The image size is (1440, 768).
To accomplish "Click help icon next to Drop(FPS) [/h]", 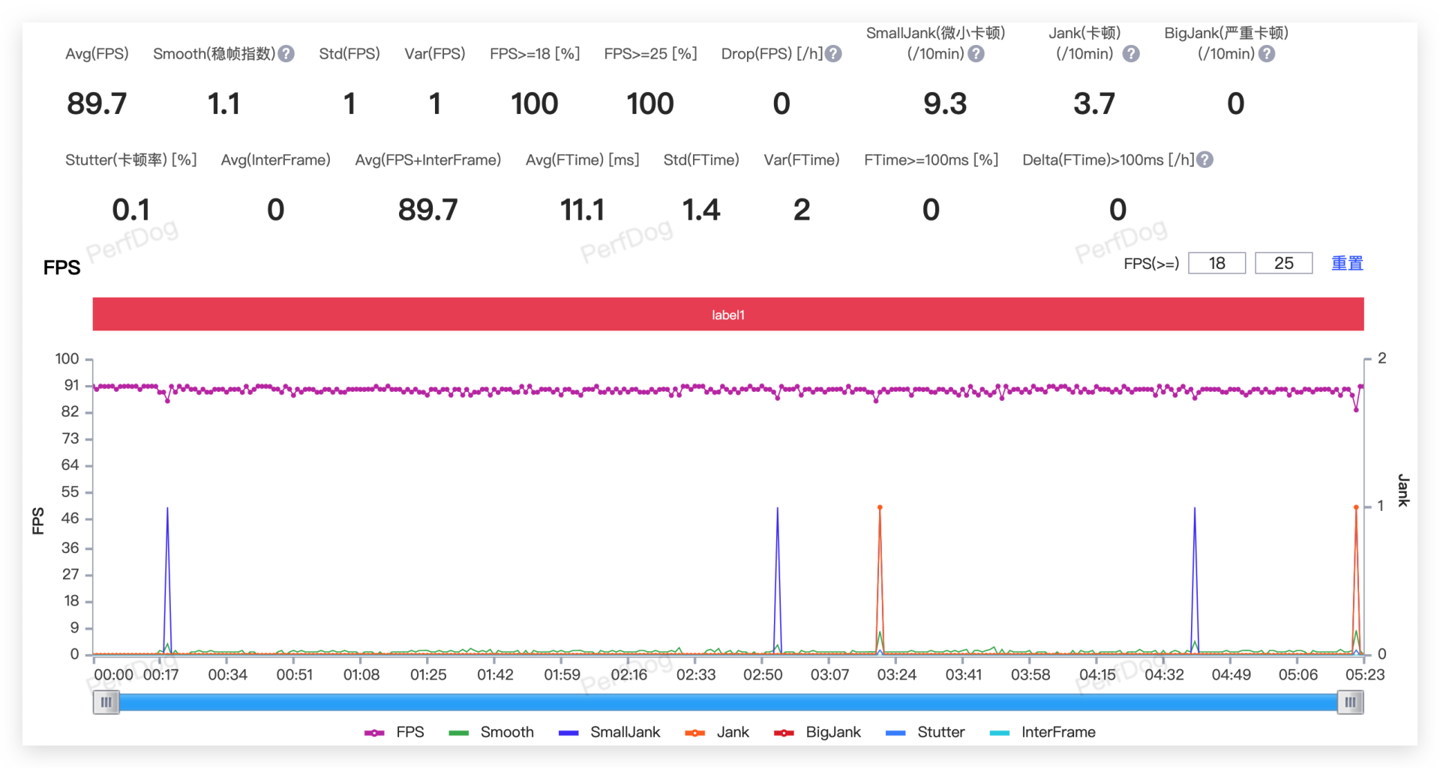I will point(833,54).
